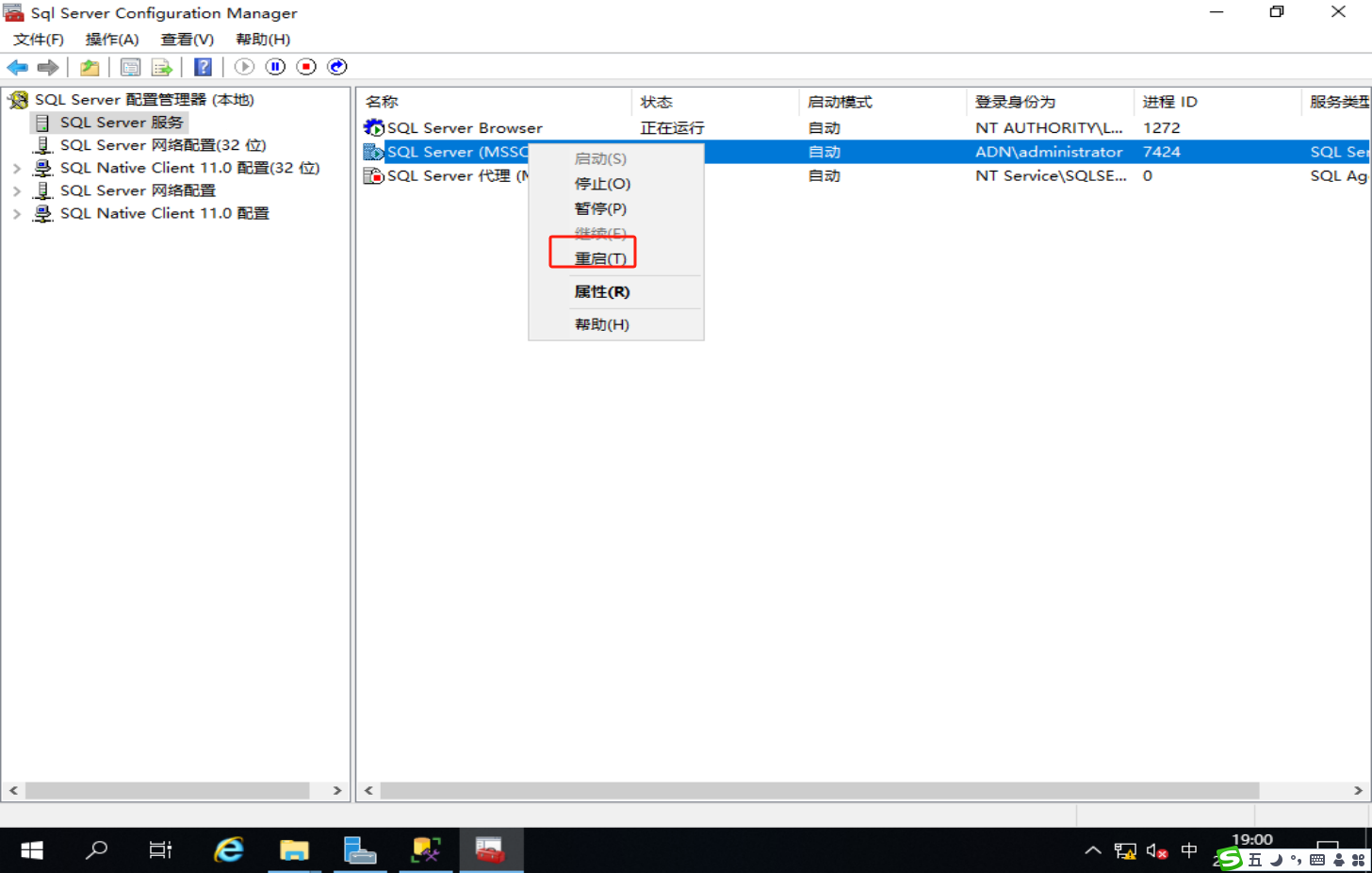Show hidden tray icons chevron

[x=1093, y=850]
